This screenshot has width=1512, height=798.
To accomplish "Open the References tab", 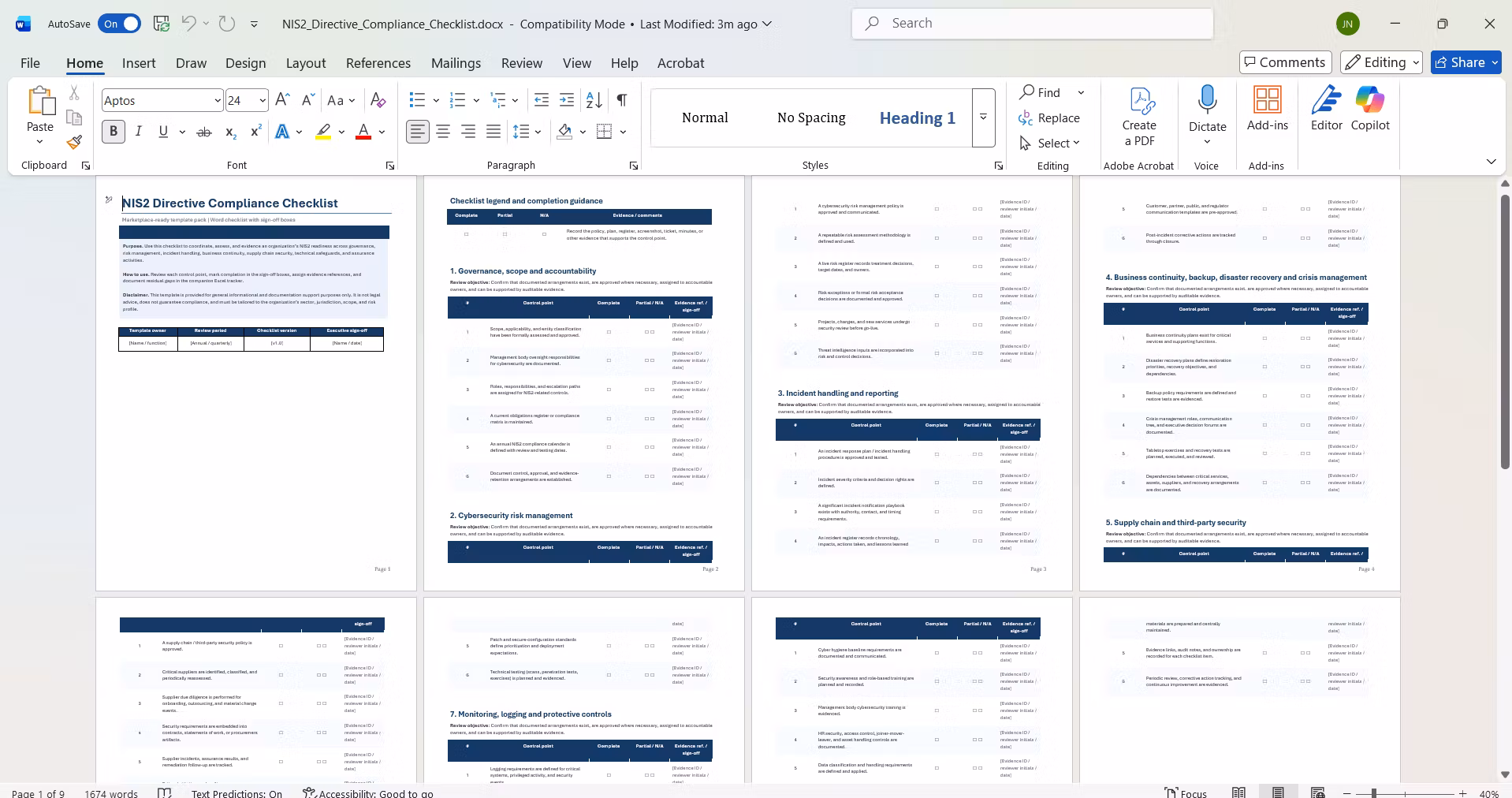I will (378, 63).
